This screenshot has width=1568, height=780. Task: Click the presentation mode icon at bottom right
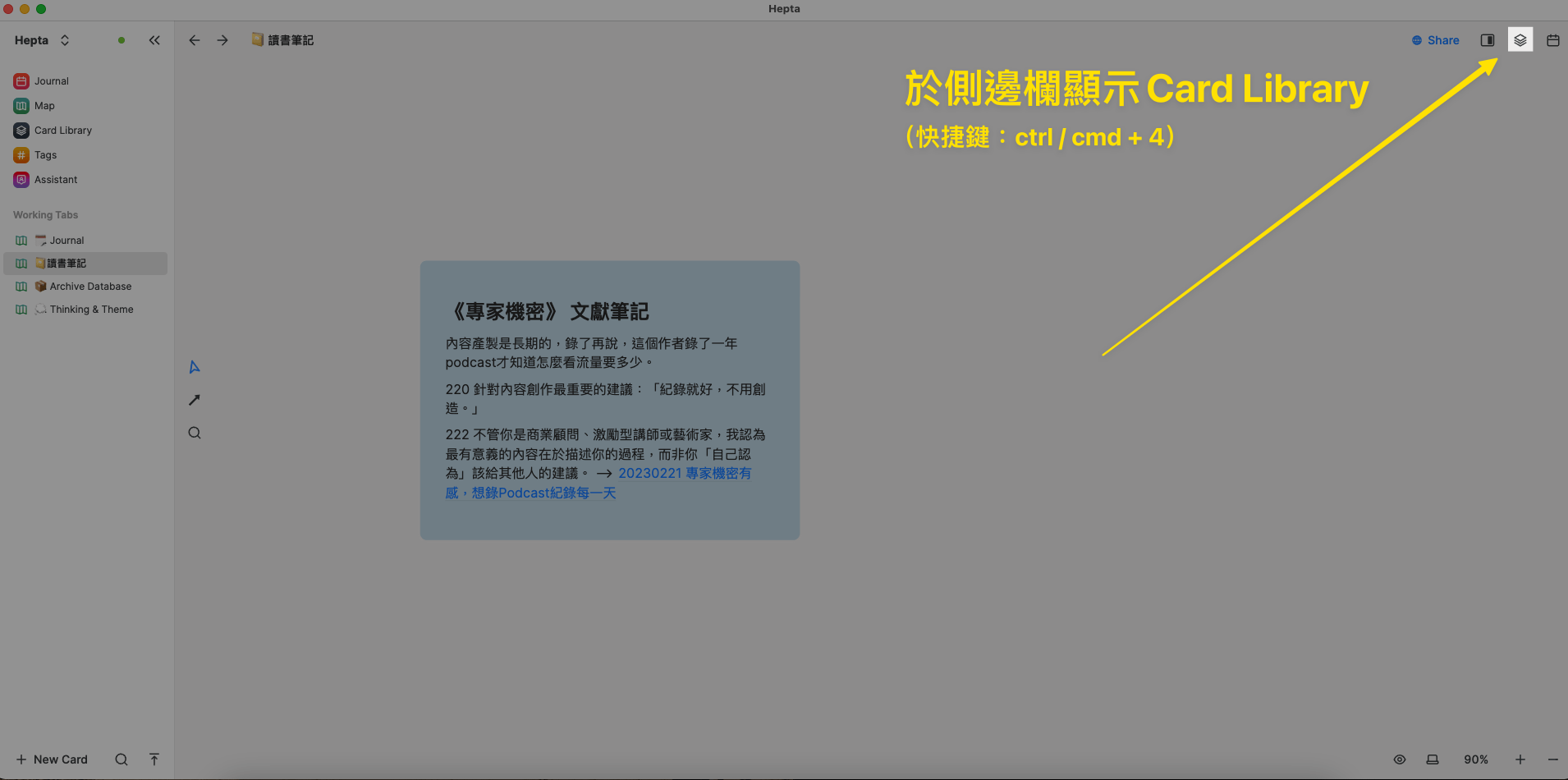click(x=1433, y=759)
